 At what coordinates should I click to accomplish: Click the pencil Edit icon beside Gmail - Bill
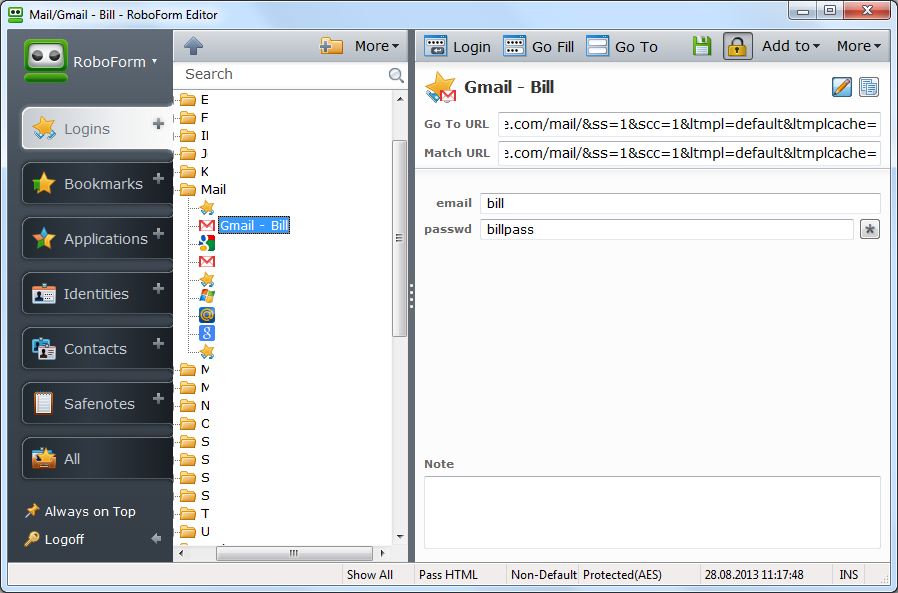tap(841, 87)
